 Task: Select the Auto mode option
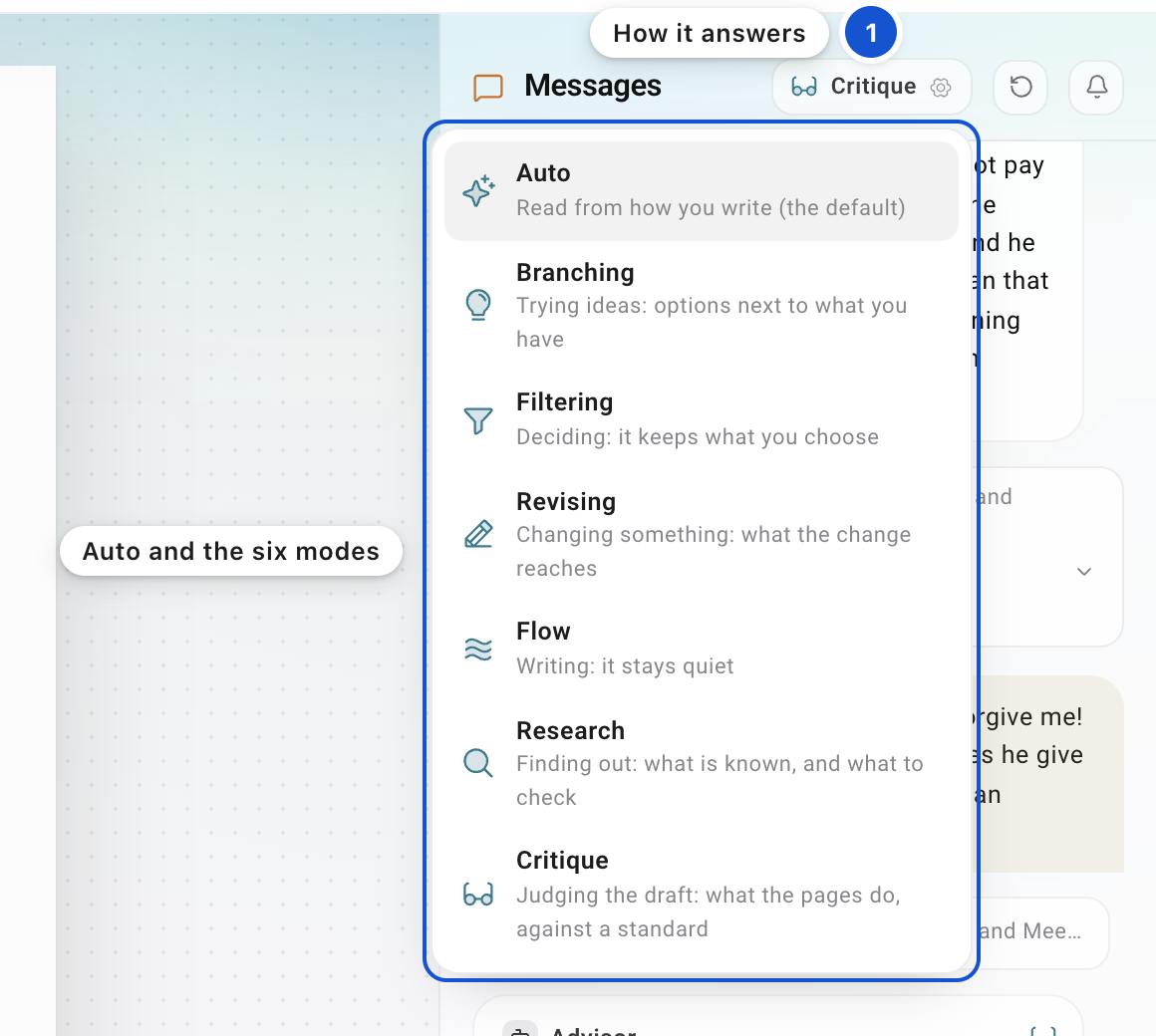pyautogui.click(x=702, y=191)
